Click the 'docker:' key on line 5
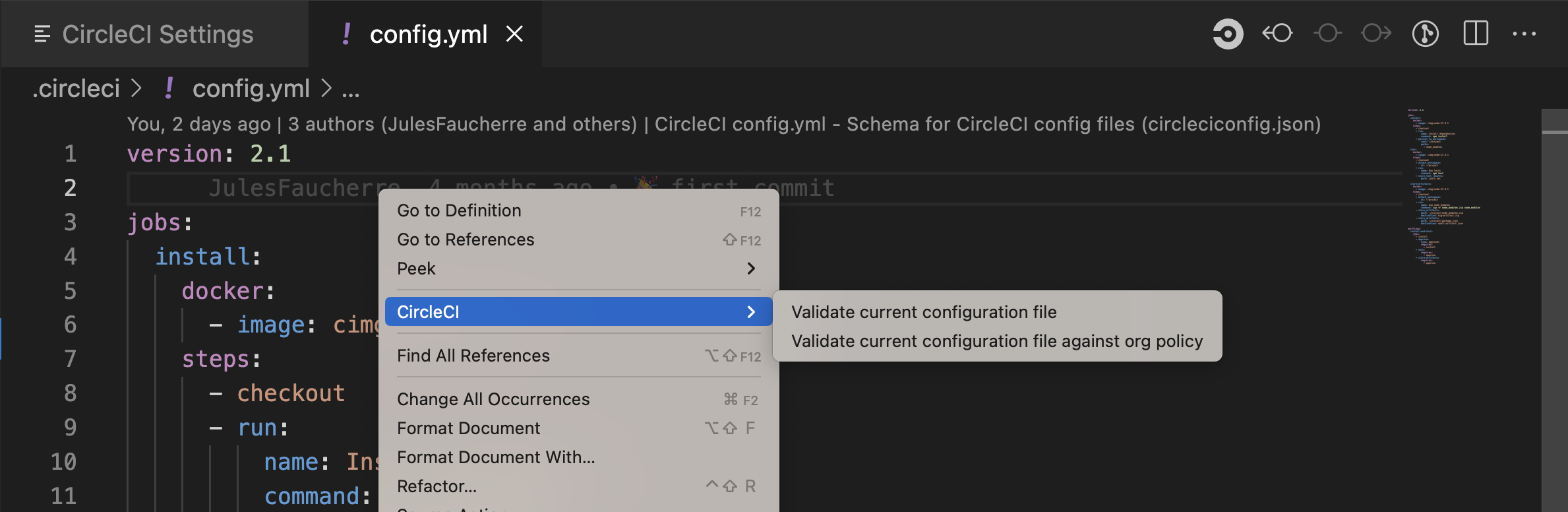This screenshot has height=512, width=1568. coord(228,291)
